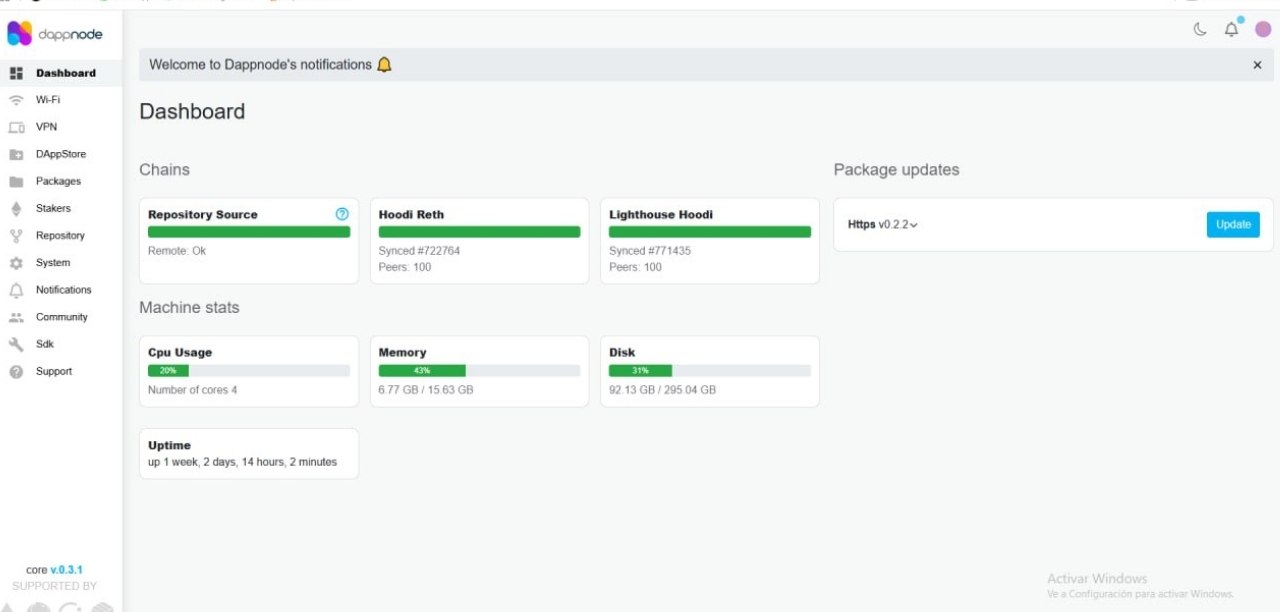Click the Memory 43% usage bar
1280x612 pixels.
[479, 371]
